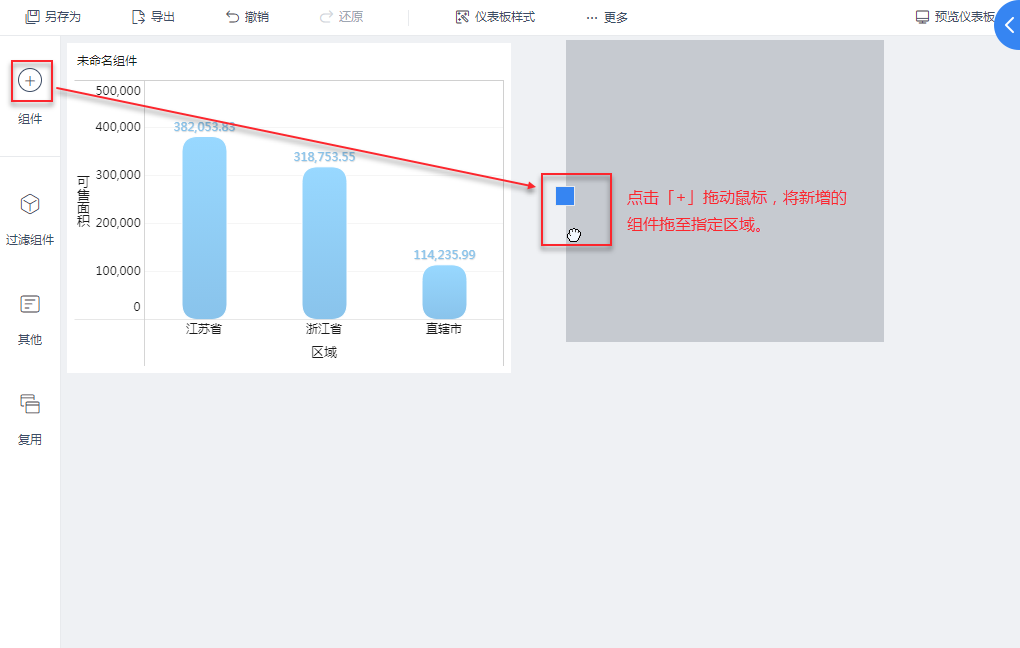The width and height of the screenshot is (1020, 648).
Task: Click the 仪表板样式 text label
Action: 505,17
